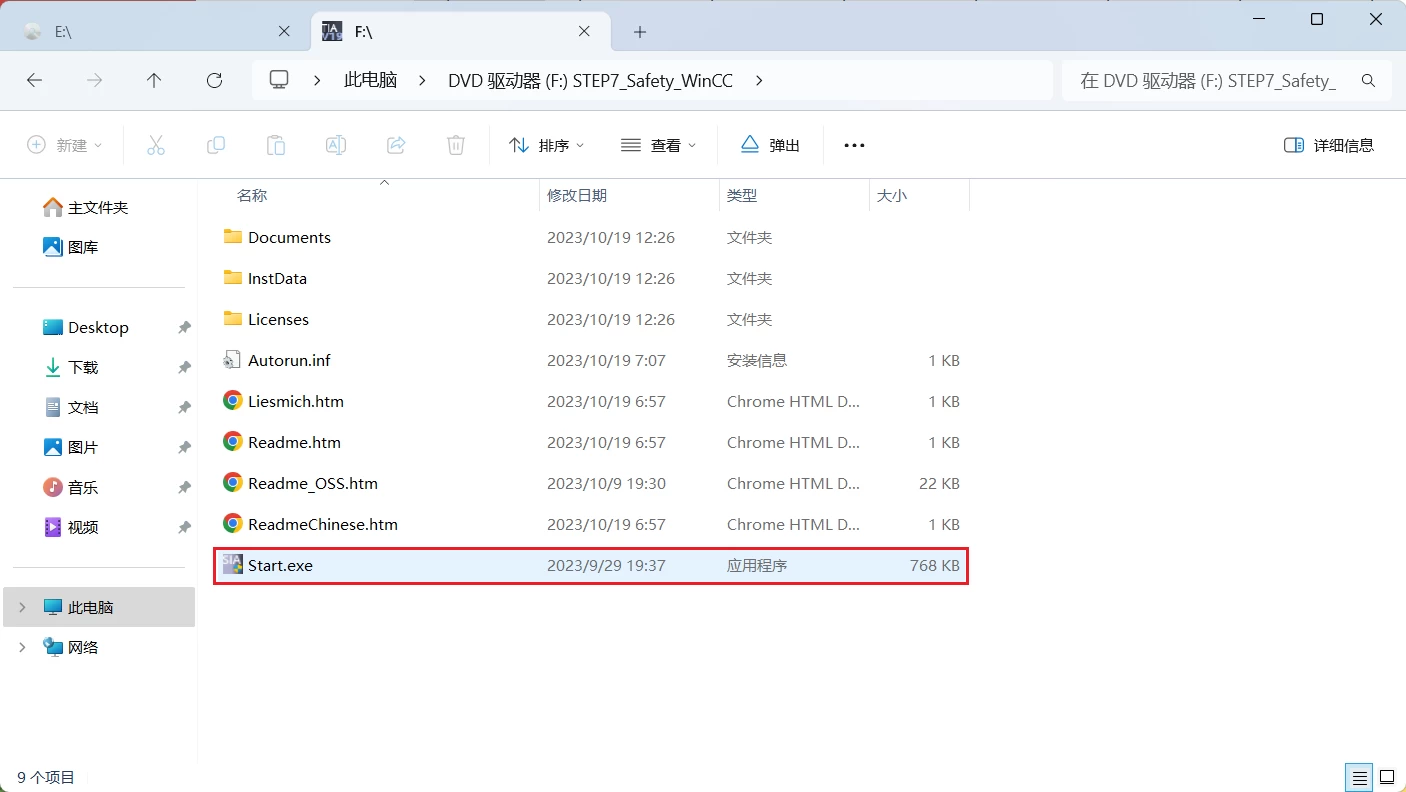Click the paste clipboard icon
The width and height of the screenshot is (1406, 792).
[x=276, y=145]
